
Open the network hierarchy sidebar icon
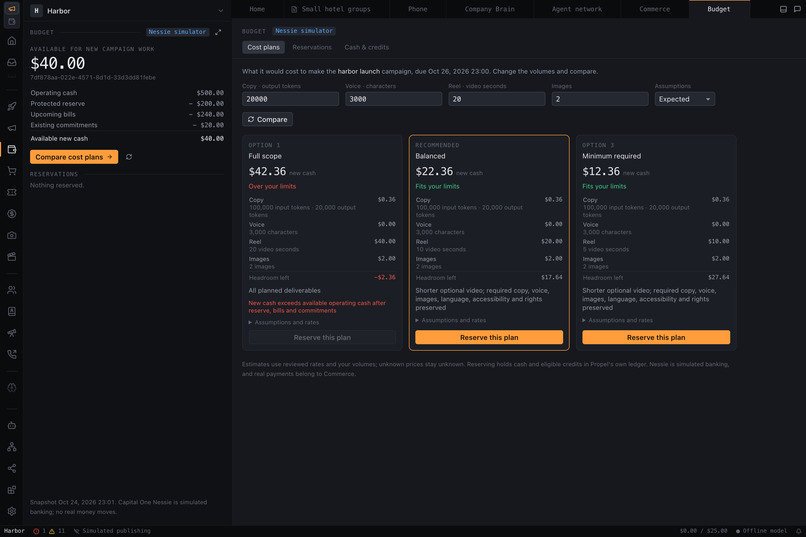[11, 447]
